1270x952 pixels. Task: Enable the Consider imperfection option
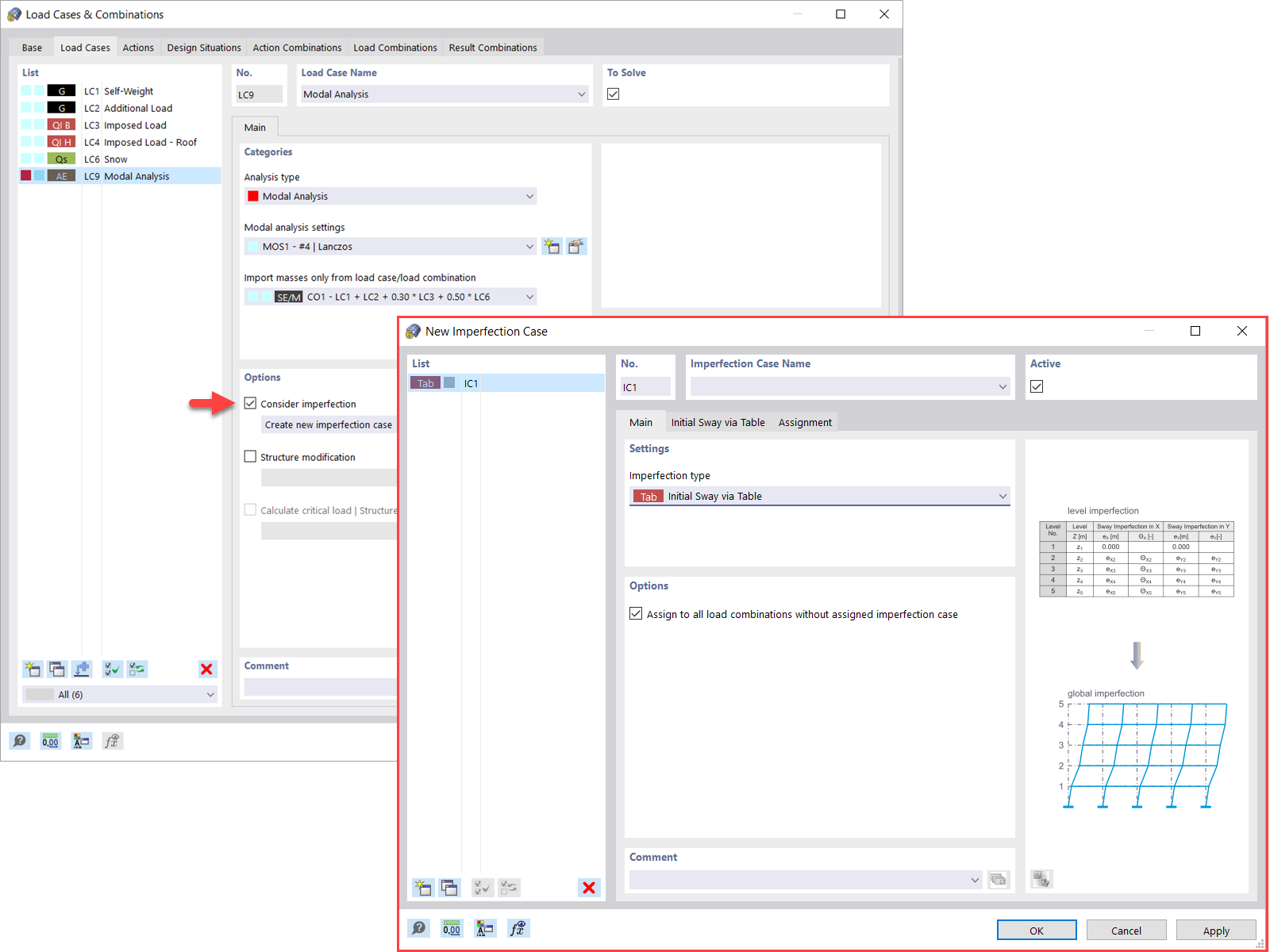[251, 404]
